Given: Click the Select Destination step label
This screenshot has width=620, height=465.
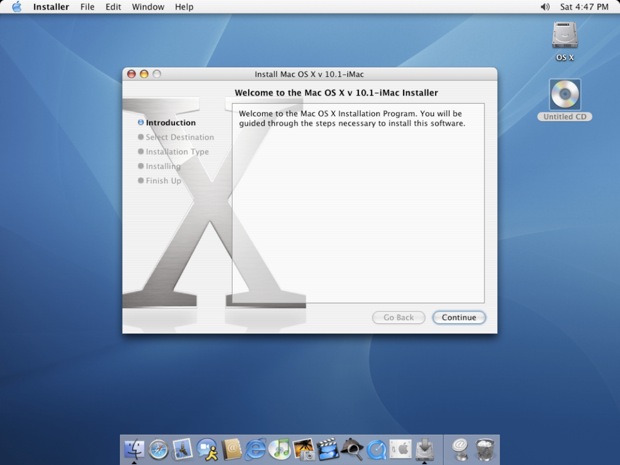Looking at the screenshot, I should [180, 137].
